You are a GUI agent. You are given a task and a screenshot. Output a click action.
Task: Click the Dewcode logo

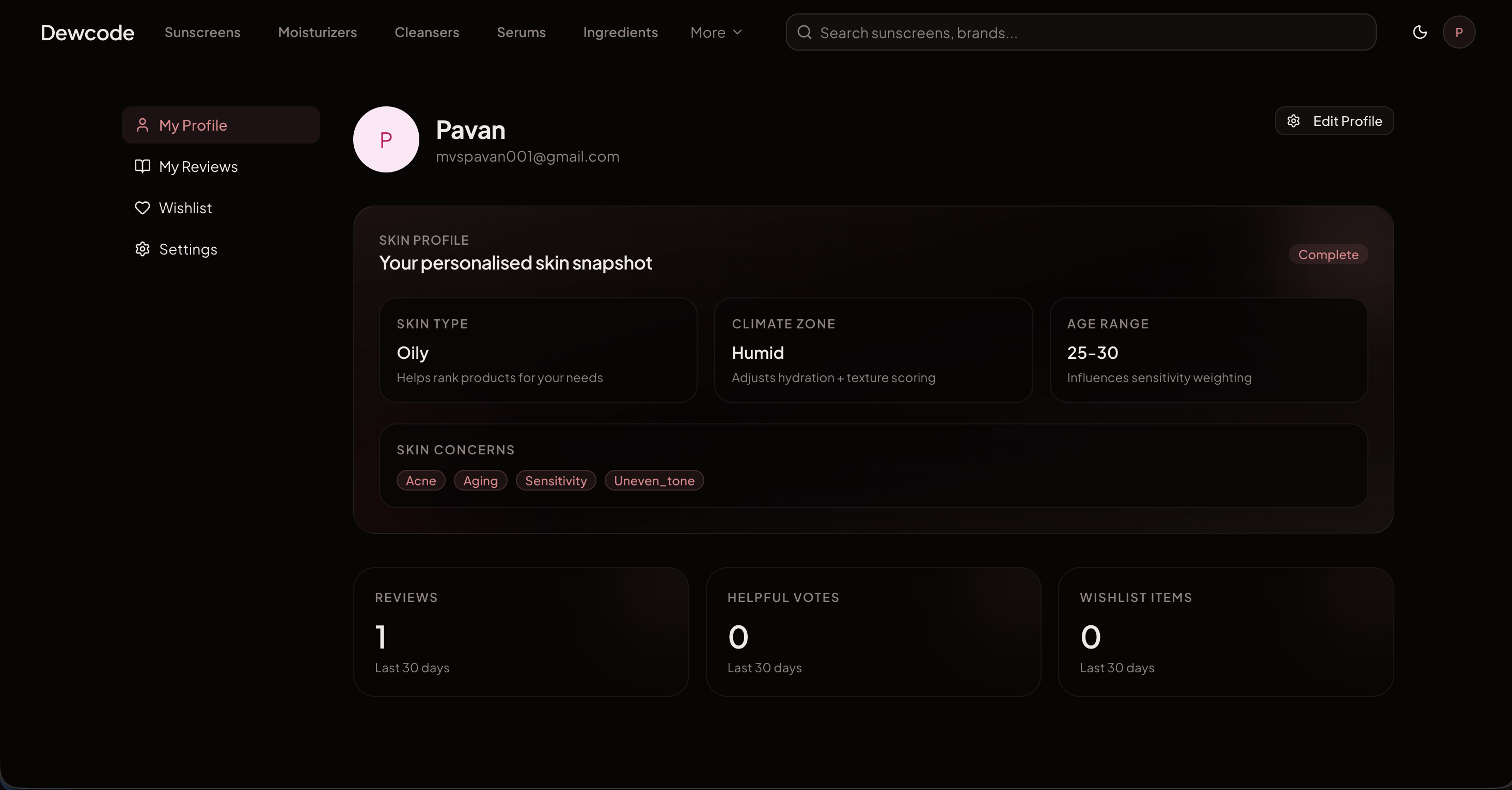tap(87, 33)
